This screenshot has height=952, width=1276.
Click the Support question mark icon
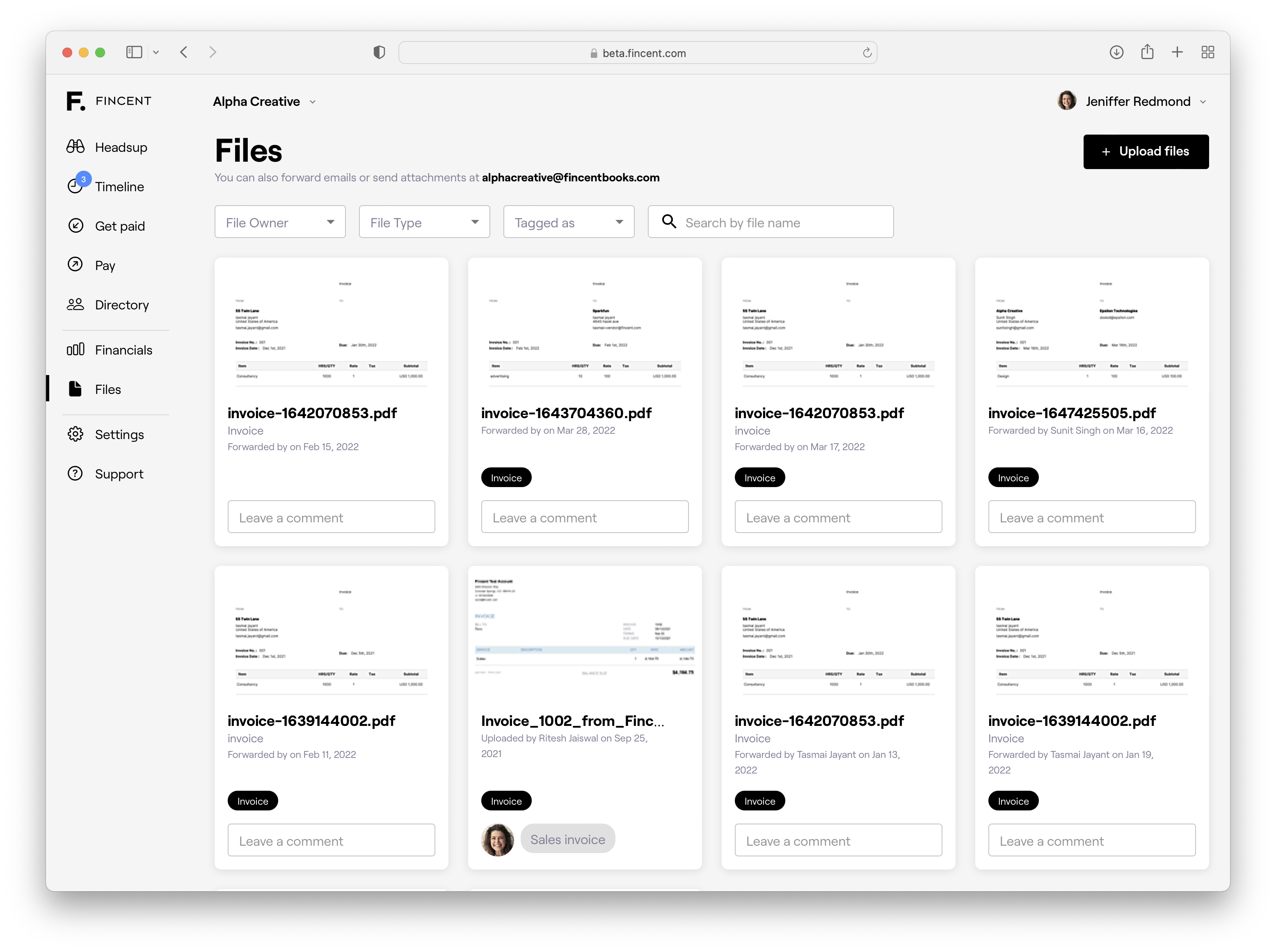[x=75, y=473]
